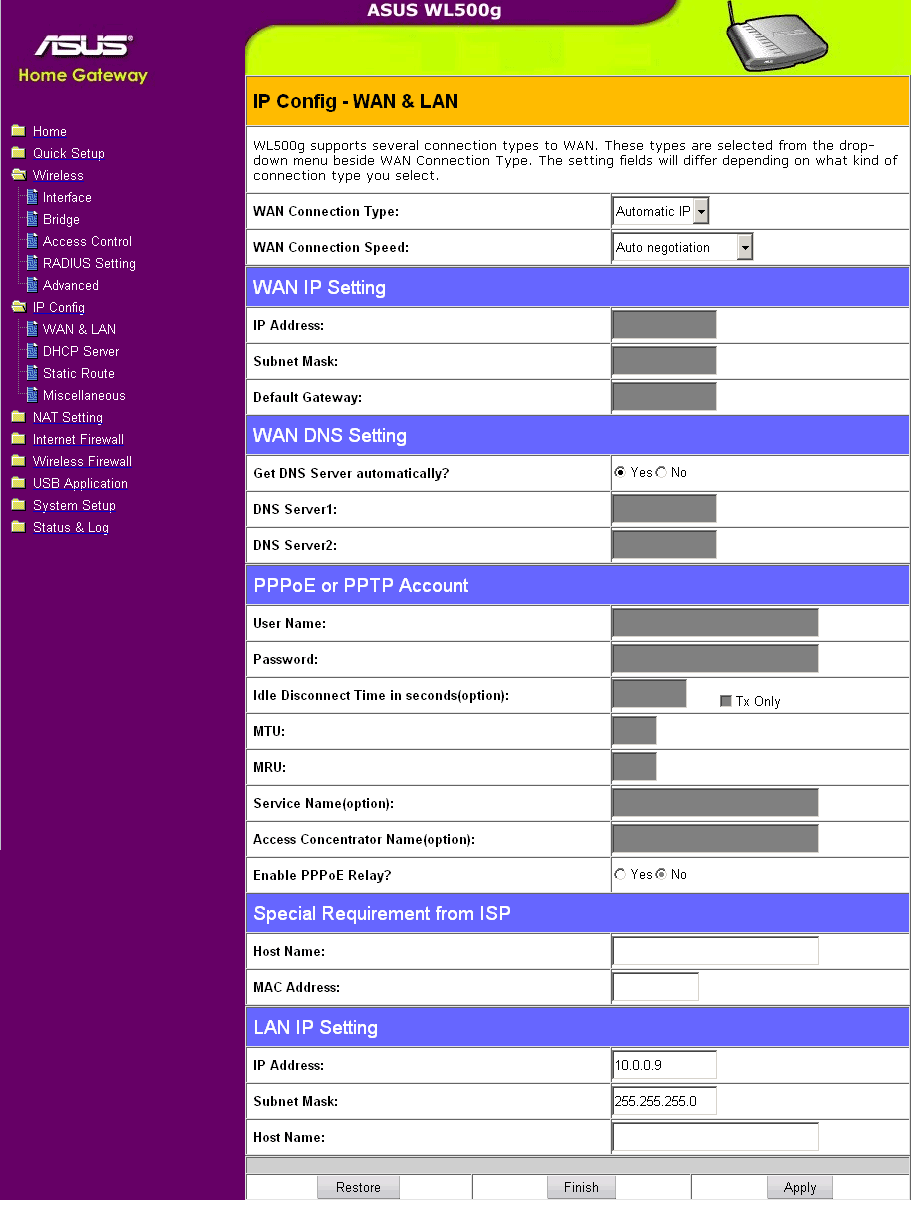
Task: Click the DNS Server2 field
Action: point(665,545)
